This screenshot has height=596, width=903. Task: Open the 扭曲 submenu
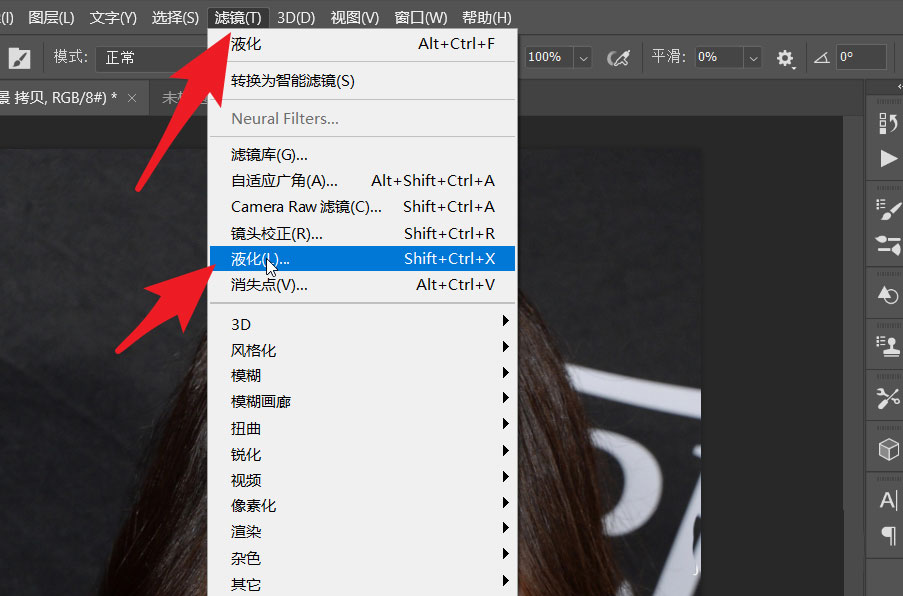(362, 428)
